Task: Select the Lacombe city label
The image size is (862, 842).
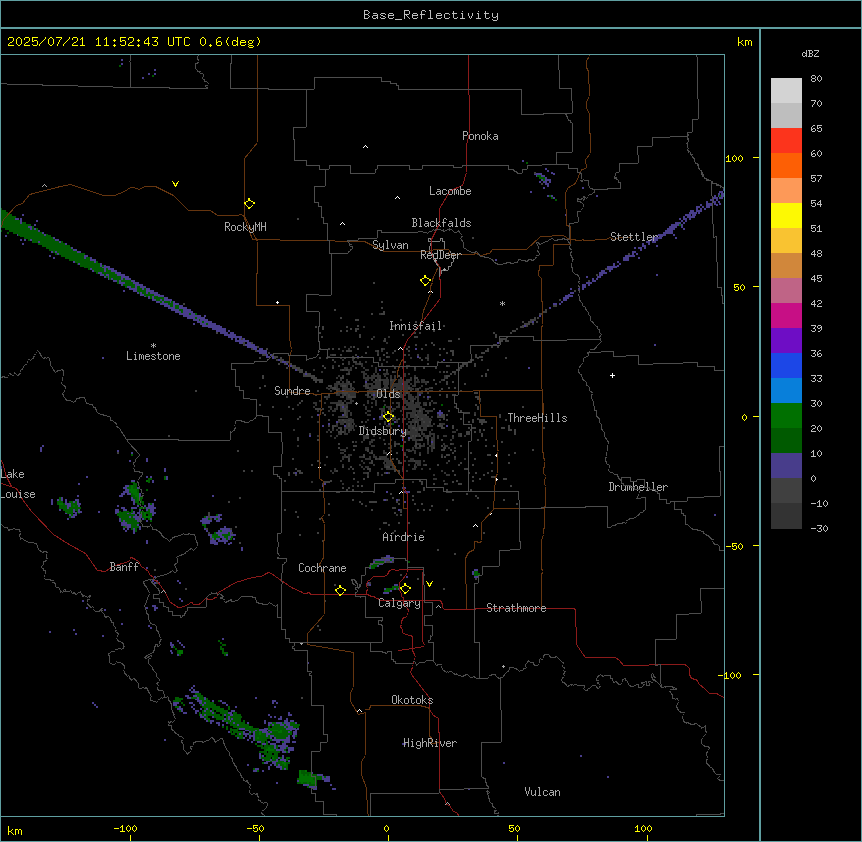Action: tap(450, 191)
